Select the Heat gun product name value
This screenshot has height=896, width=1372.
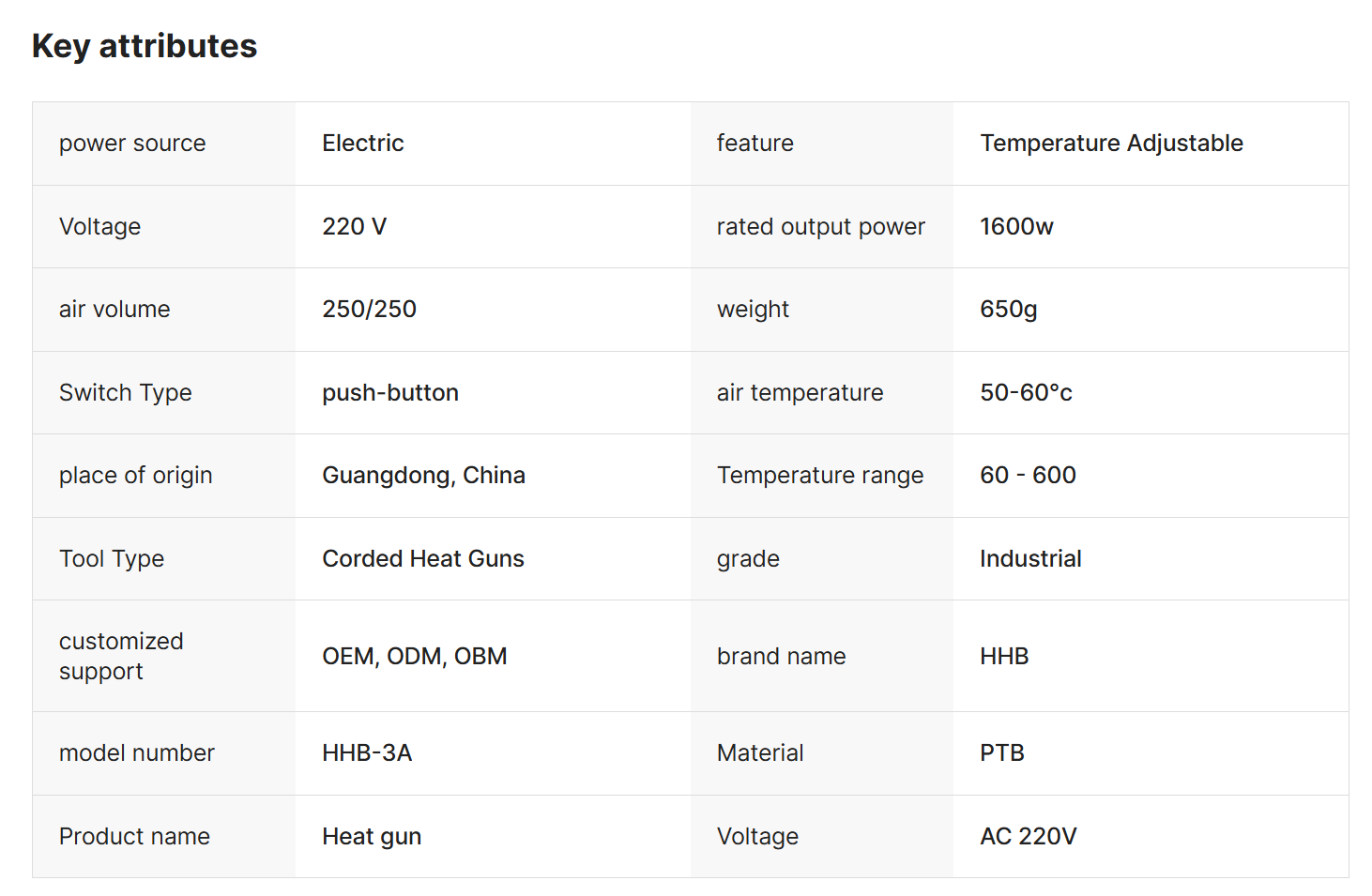pos(372,836)
